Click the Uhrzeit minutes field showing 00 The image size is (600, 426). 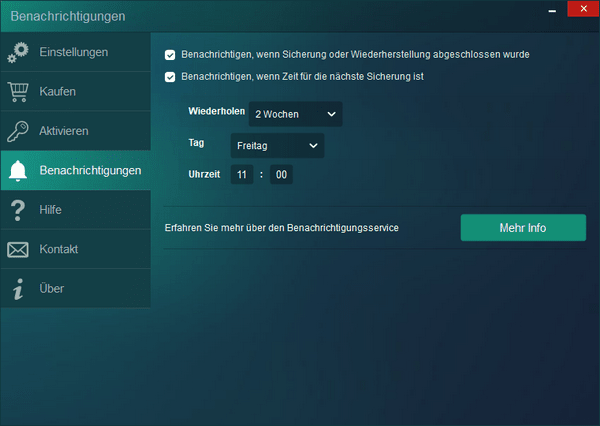coord(281,175)
